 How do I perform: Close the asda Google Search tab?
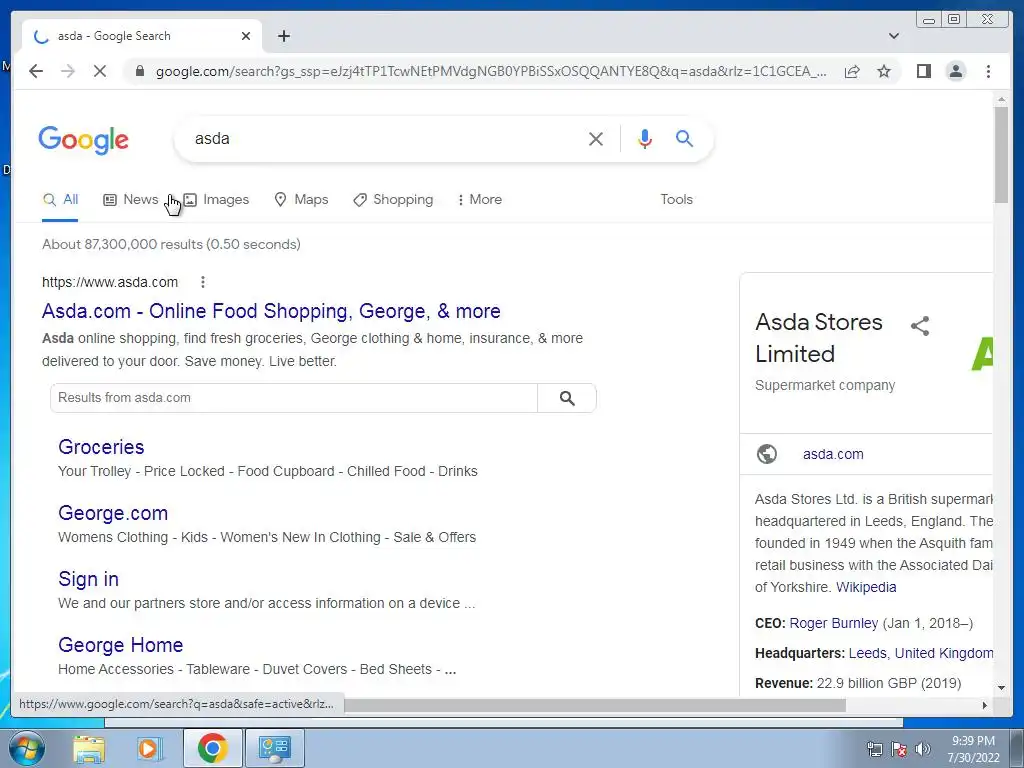(246, 36)
